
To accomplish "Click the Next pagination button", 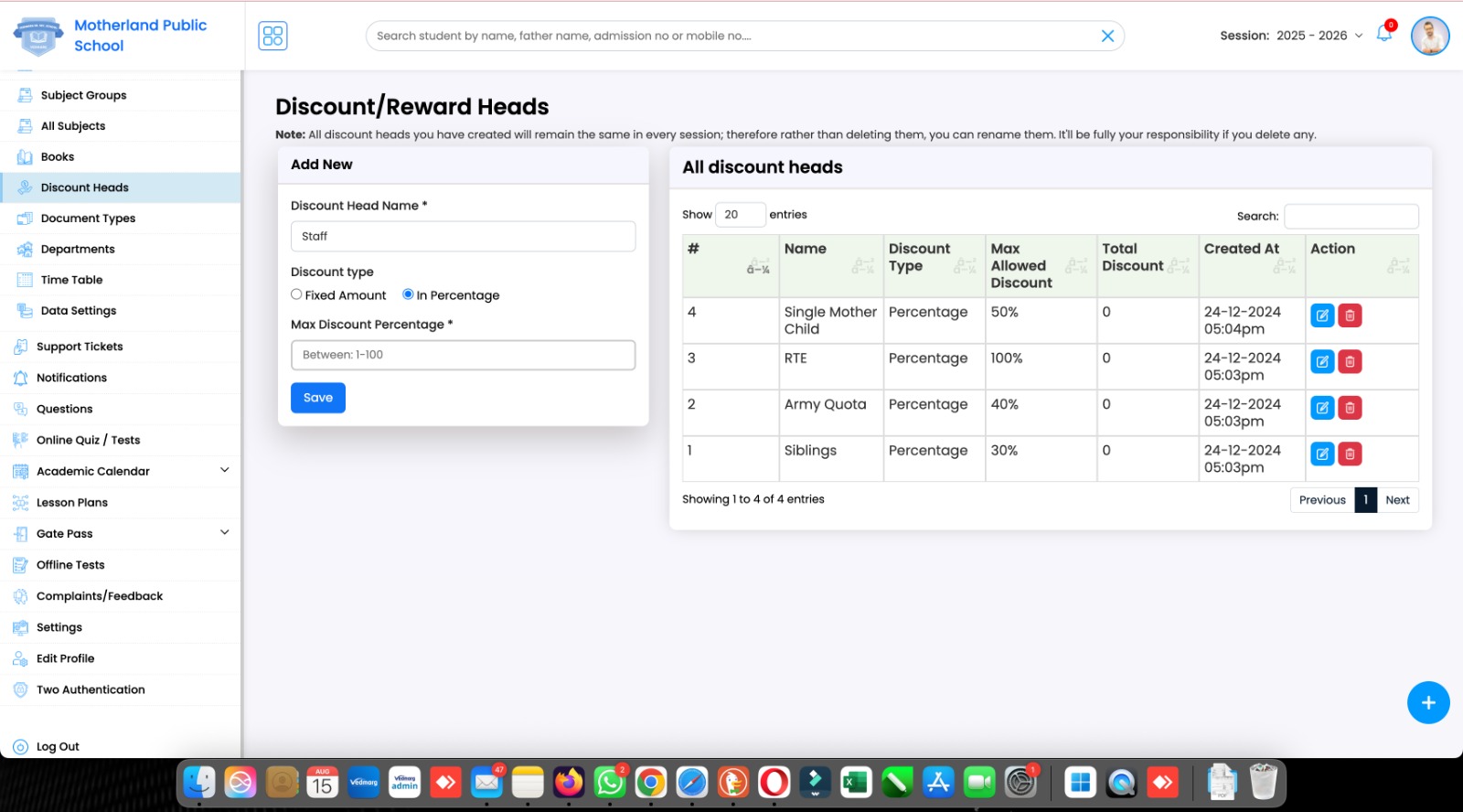I will [1396, 500].
